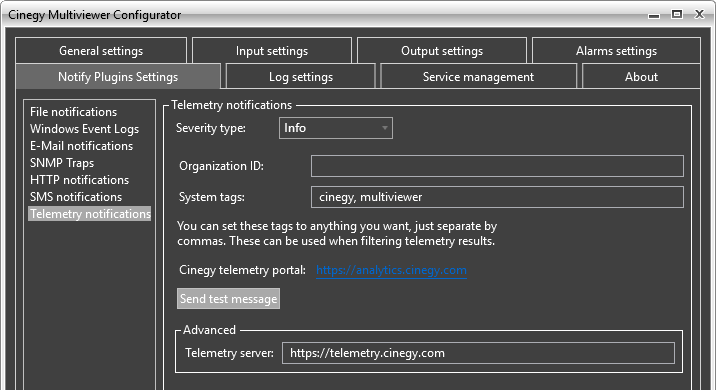
Task: Maximize the Configurator window
Action: click(x=677, y=15)
